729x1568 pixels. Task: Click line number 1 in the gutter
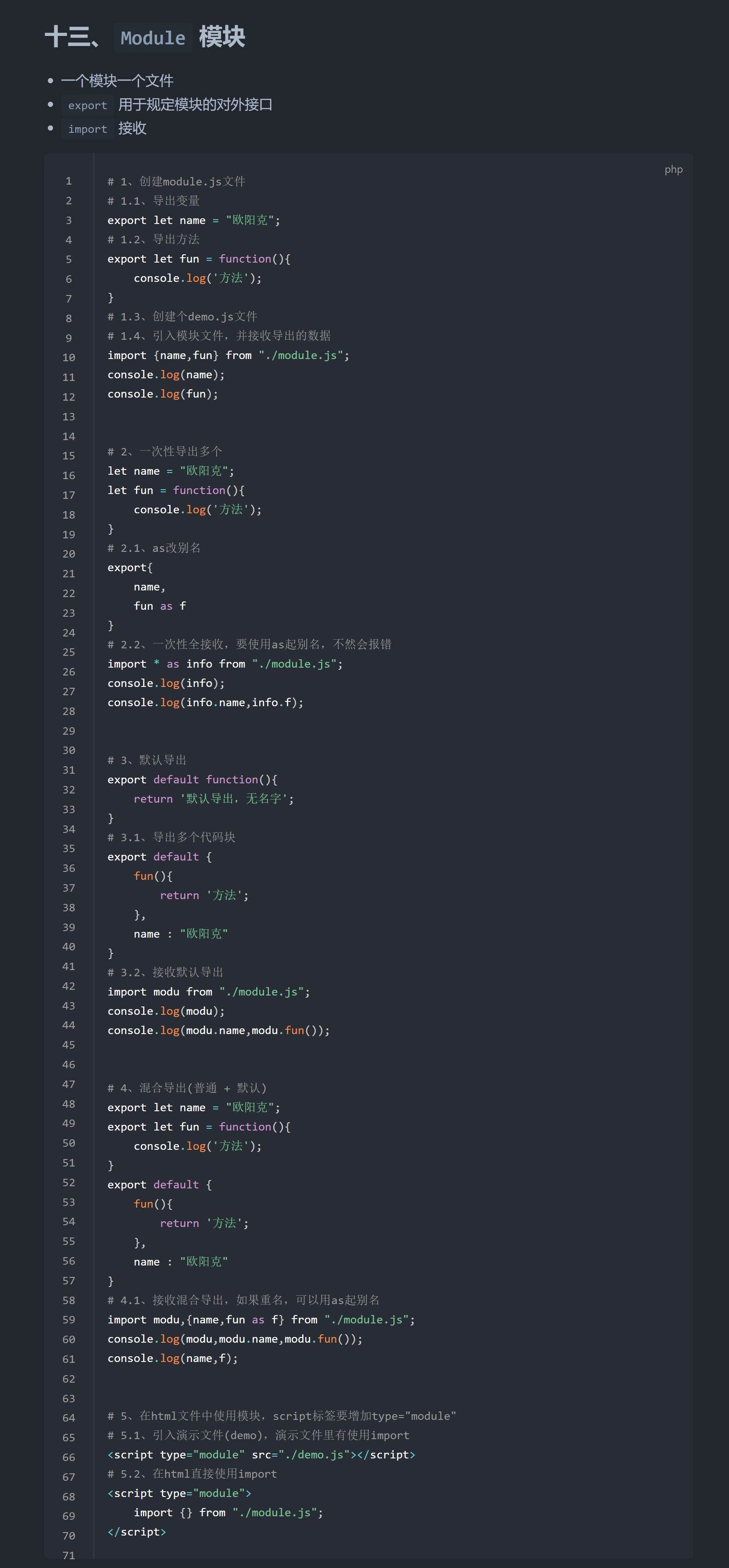(69, 181)
